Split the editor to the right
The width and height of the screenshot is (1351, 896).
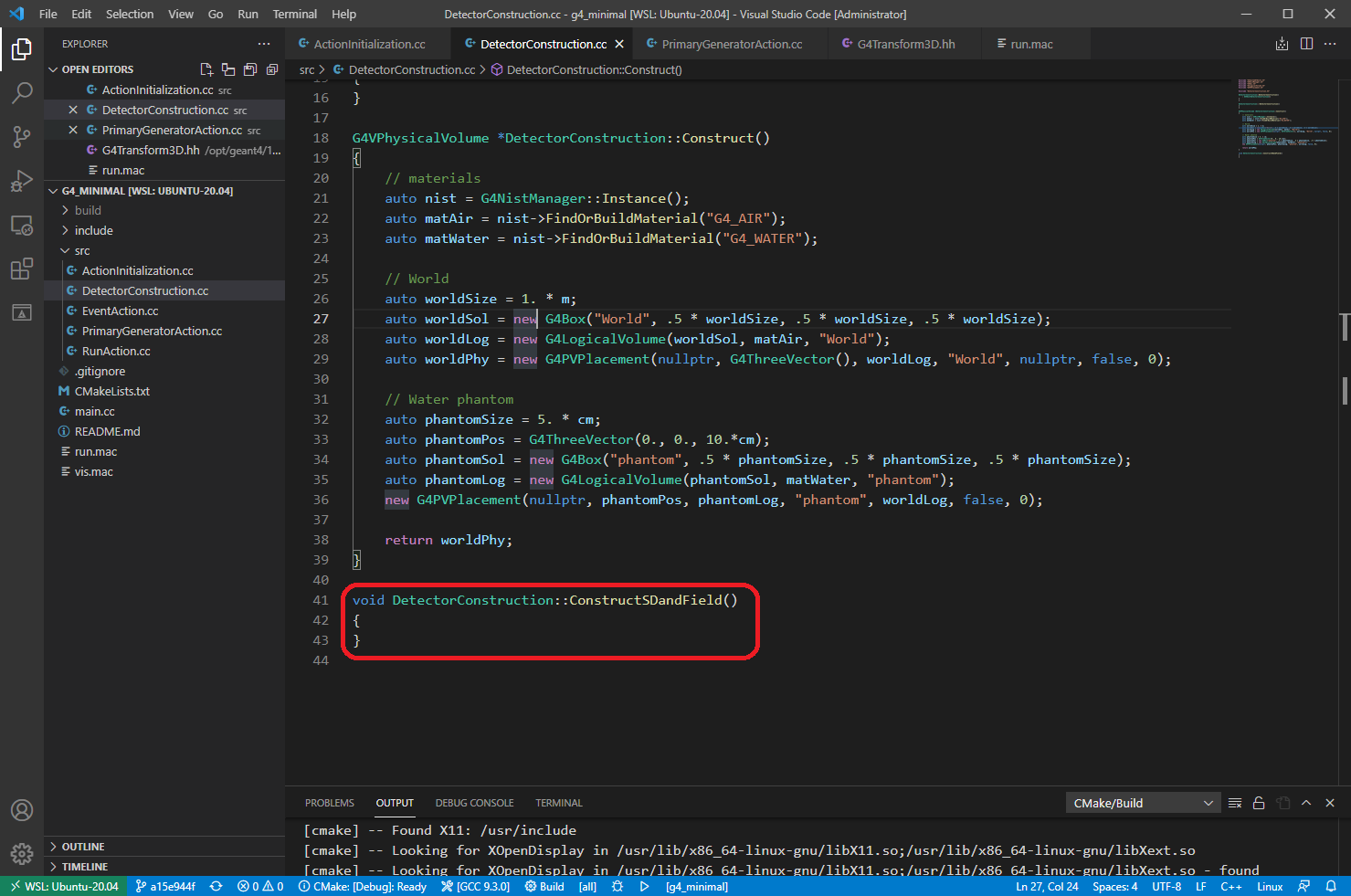[1306, 44]
